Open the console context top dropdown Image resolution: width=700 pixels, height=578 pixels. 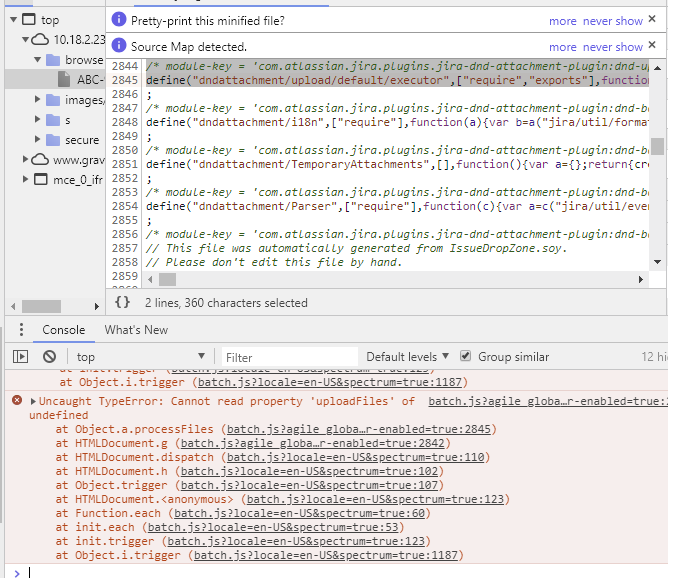click(x=141, y=357)
